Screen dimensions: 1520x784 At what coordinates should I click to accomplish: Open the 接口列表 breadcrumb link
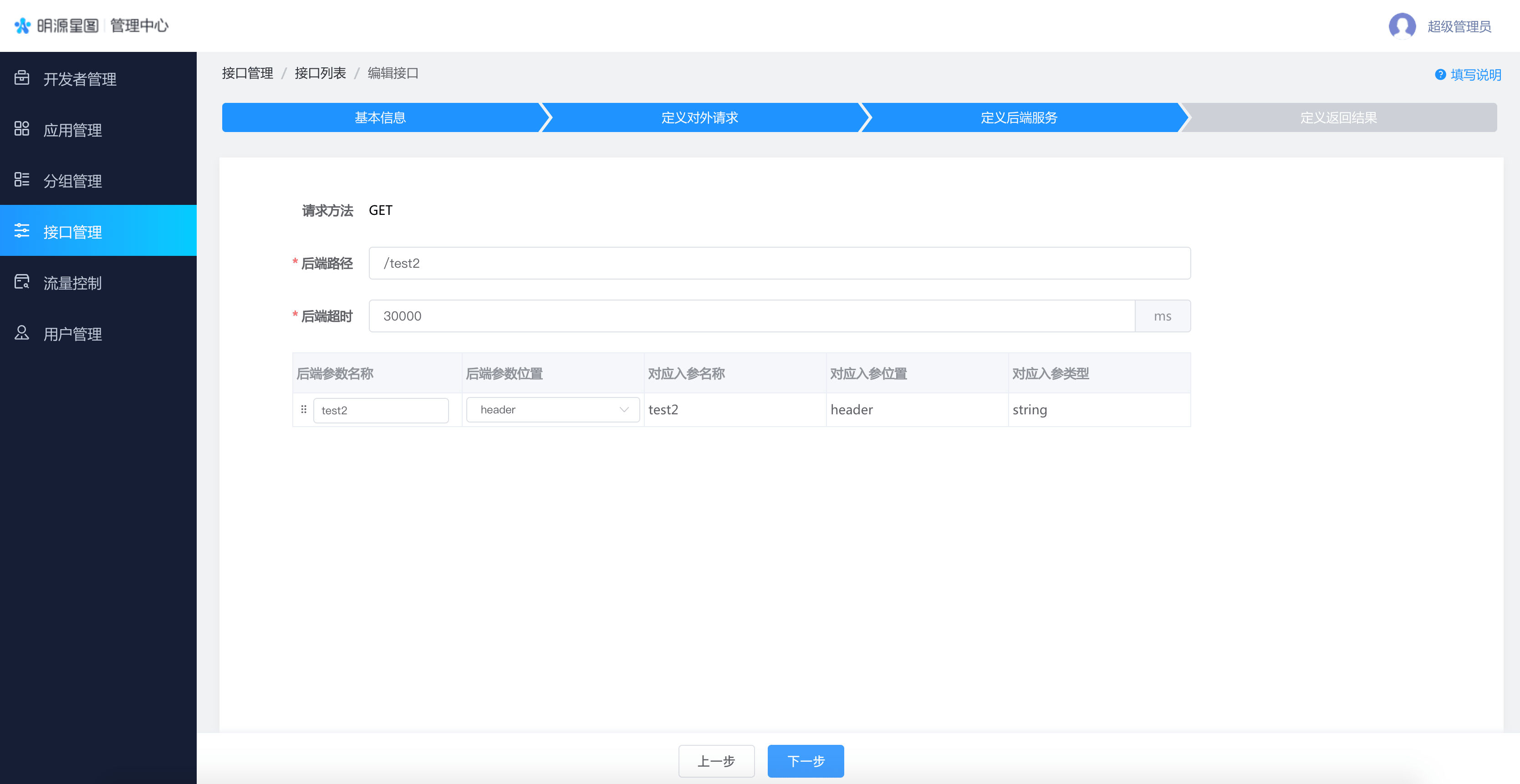click(320, 73)
